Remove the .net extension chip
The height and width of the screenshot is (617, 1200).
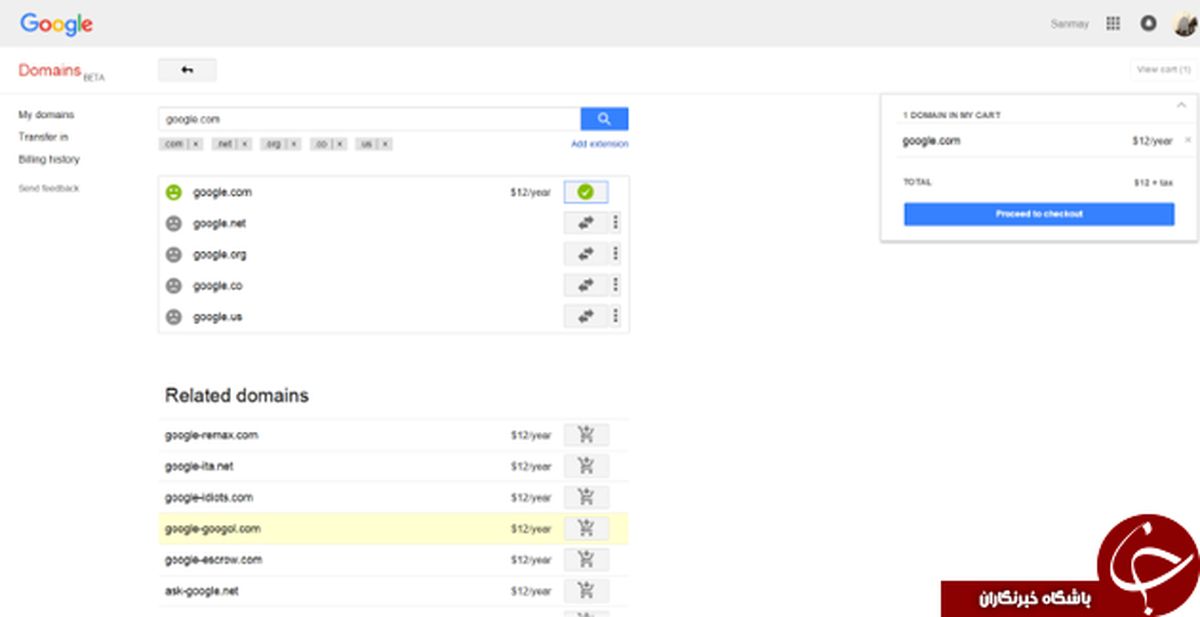coord(245,144)
